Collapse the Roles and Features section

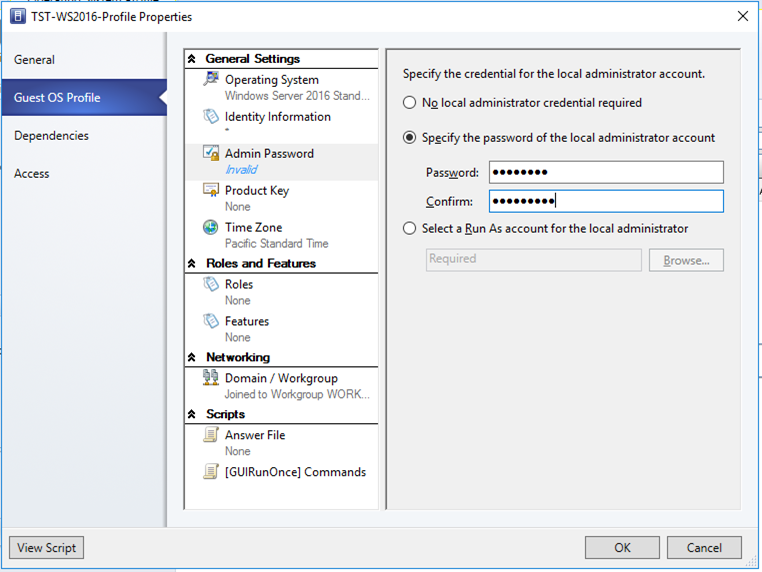click(192, 263)
